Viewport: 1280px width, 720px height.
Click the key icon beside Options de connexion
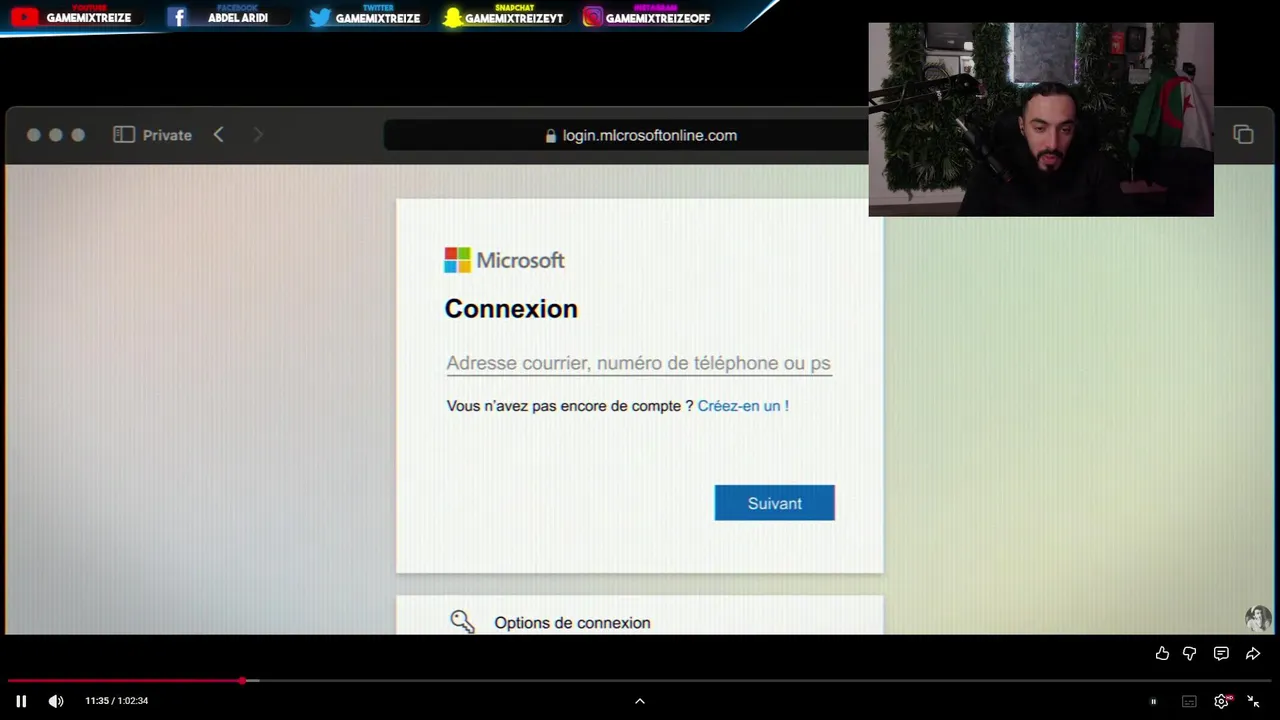click(462, 622)
